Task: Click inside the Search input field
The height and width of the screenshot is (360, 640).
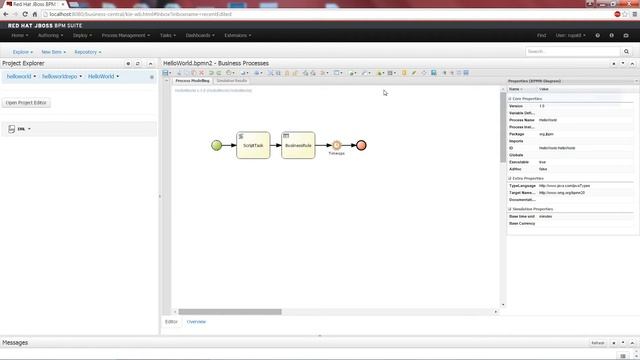Action: coord(573,51)
